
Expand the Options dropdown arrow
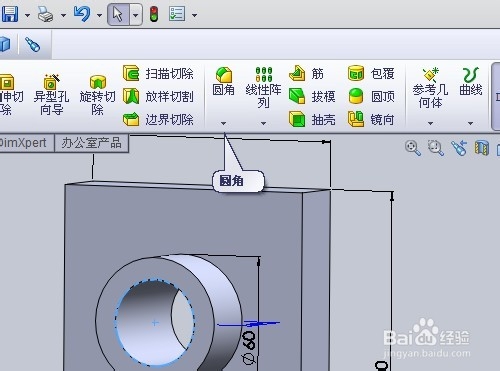click(x=195, y=15)
